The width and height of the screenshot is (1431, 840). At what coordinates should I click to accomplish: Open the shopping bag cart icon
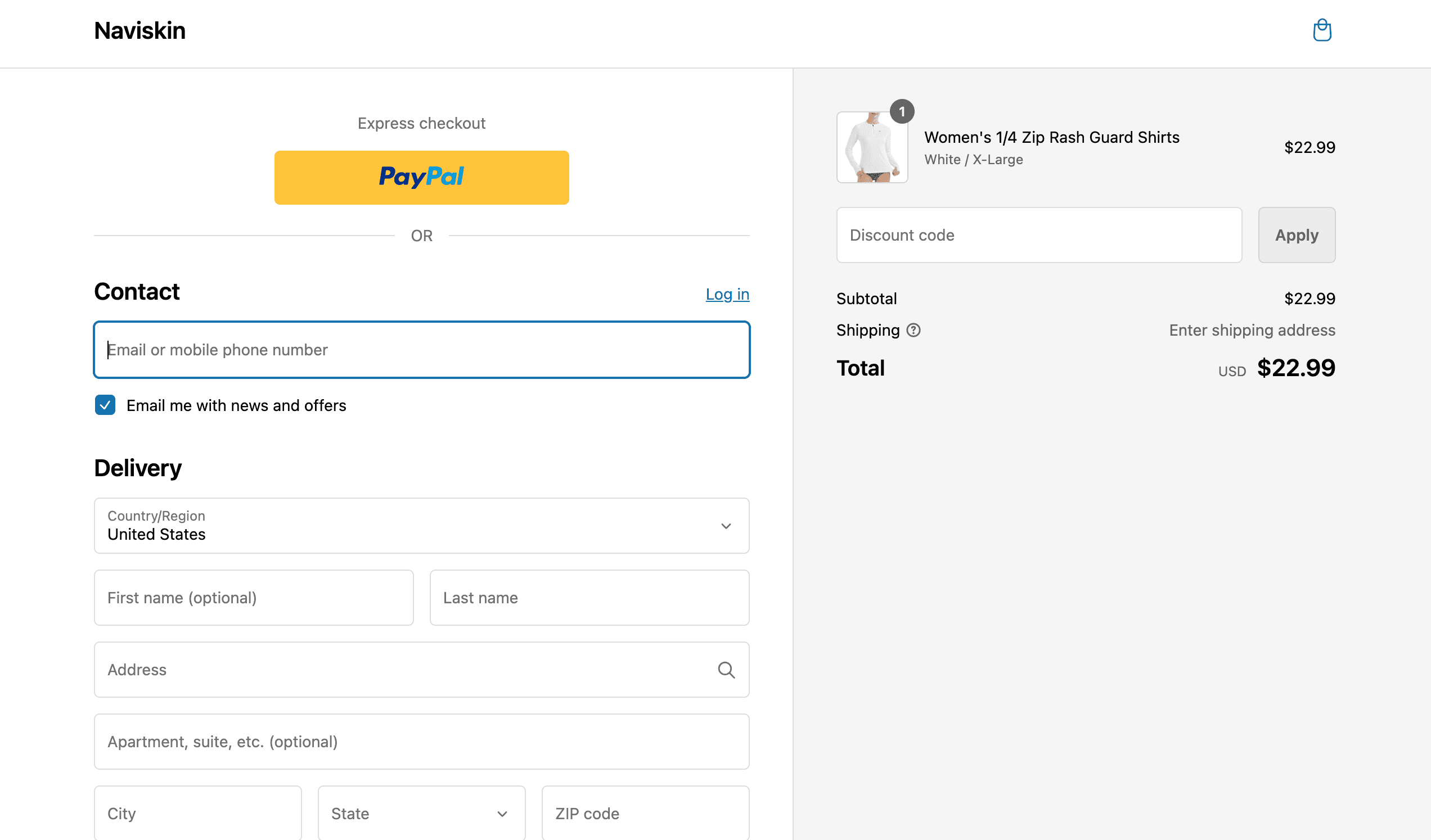point(1322,31)
